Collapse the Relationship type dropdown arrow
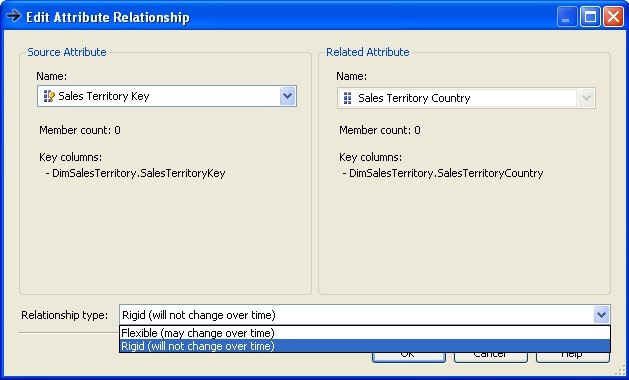Viewport: 629px width, 380px height. [601, 315]
